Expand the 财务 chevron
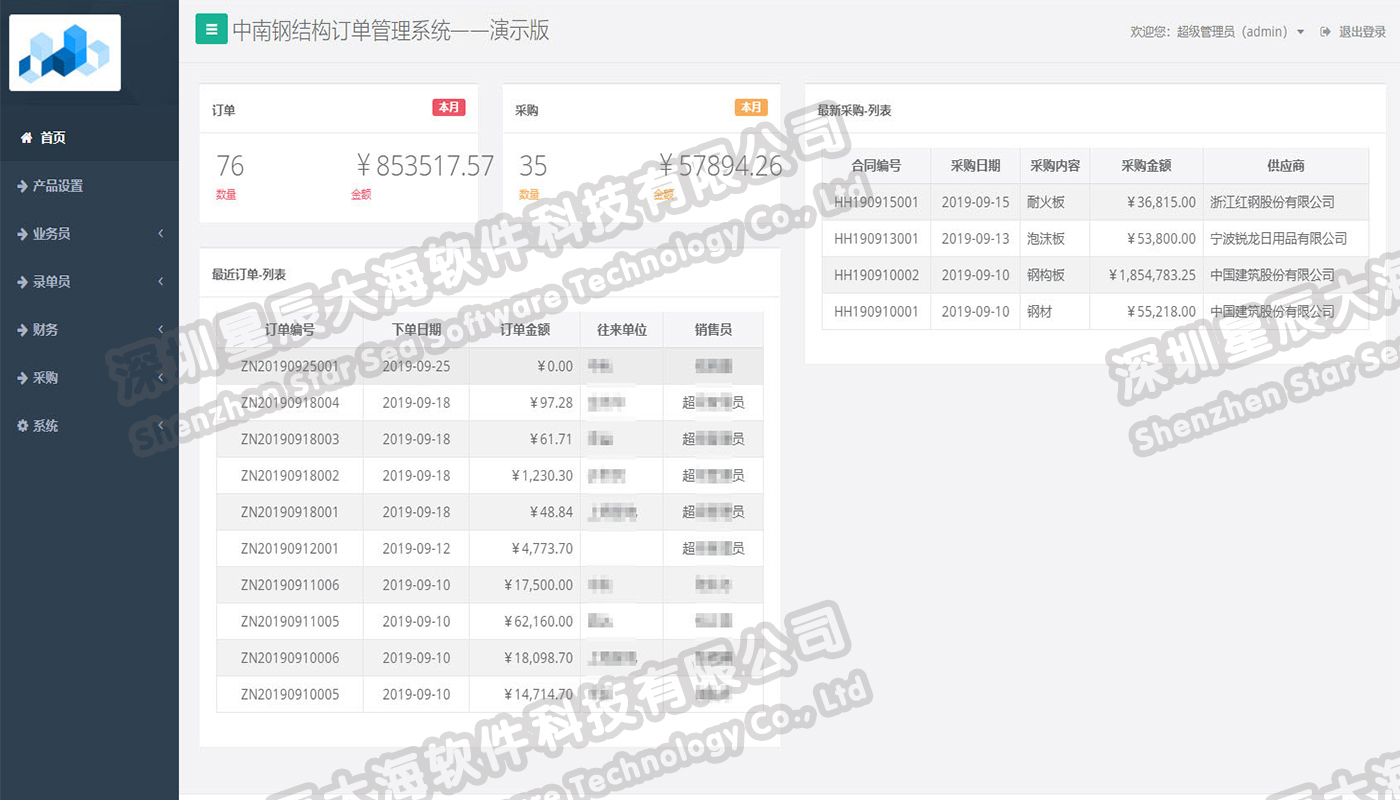This screenshot has width=1400, height=800. pyautogui.click(x=161, y=330)
